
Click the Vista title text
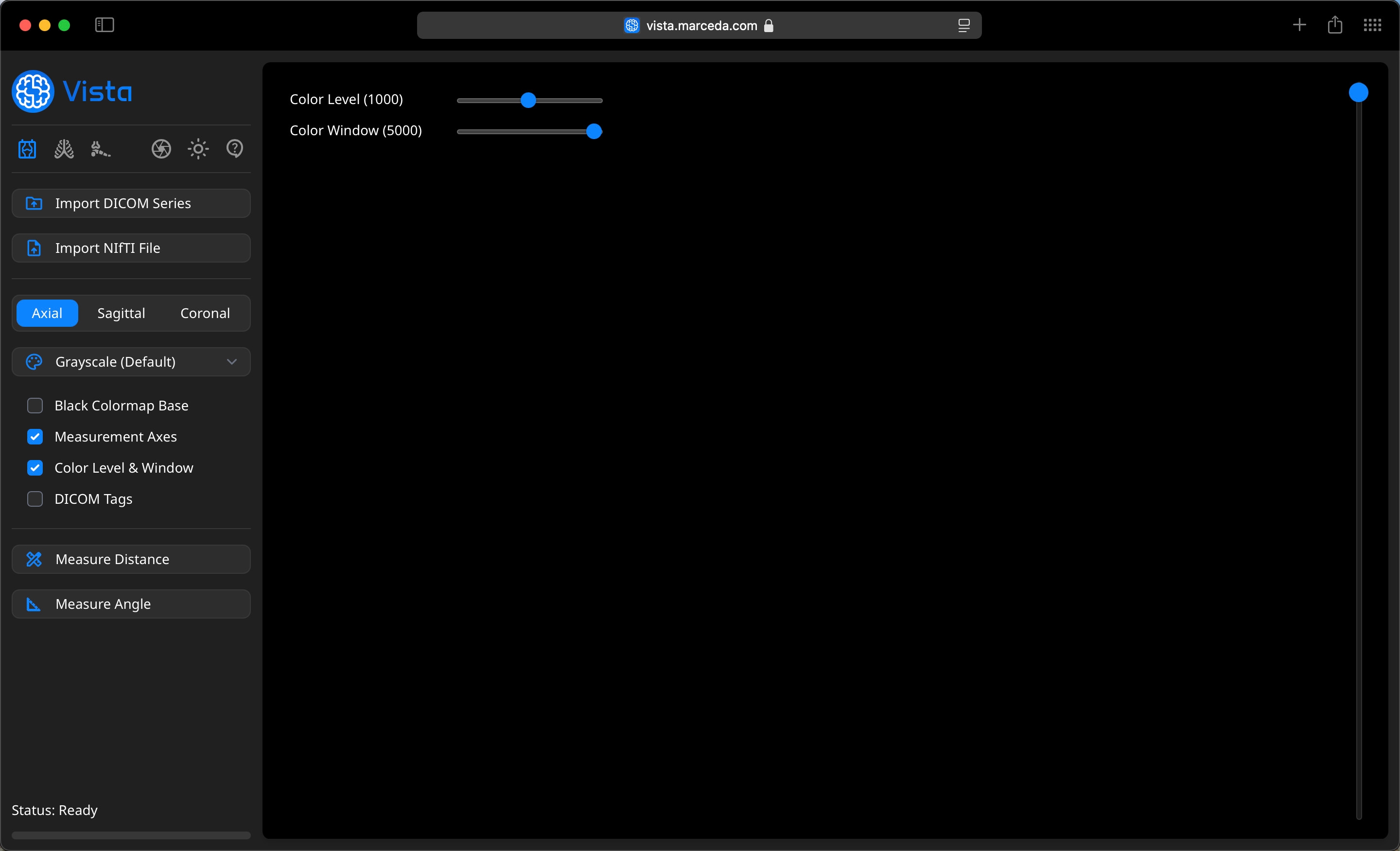coord(98,91)
